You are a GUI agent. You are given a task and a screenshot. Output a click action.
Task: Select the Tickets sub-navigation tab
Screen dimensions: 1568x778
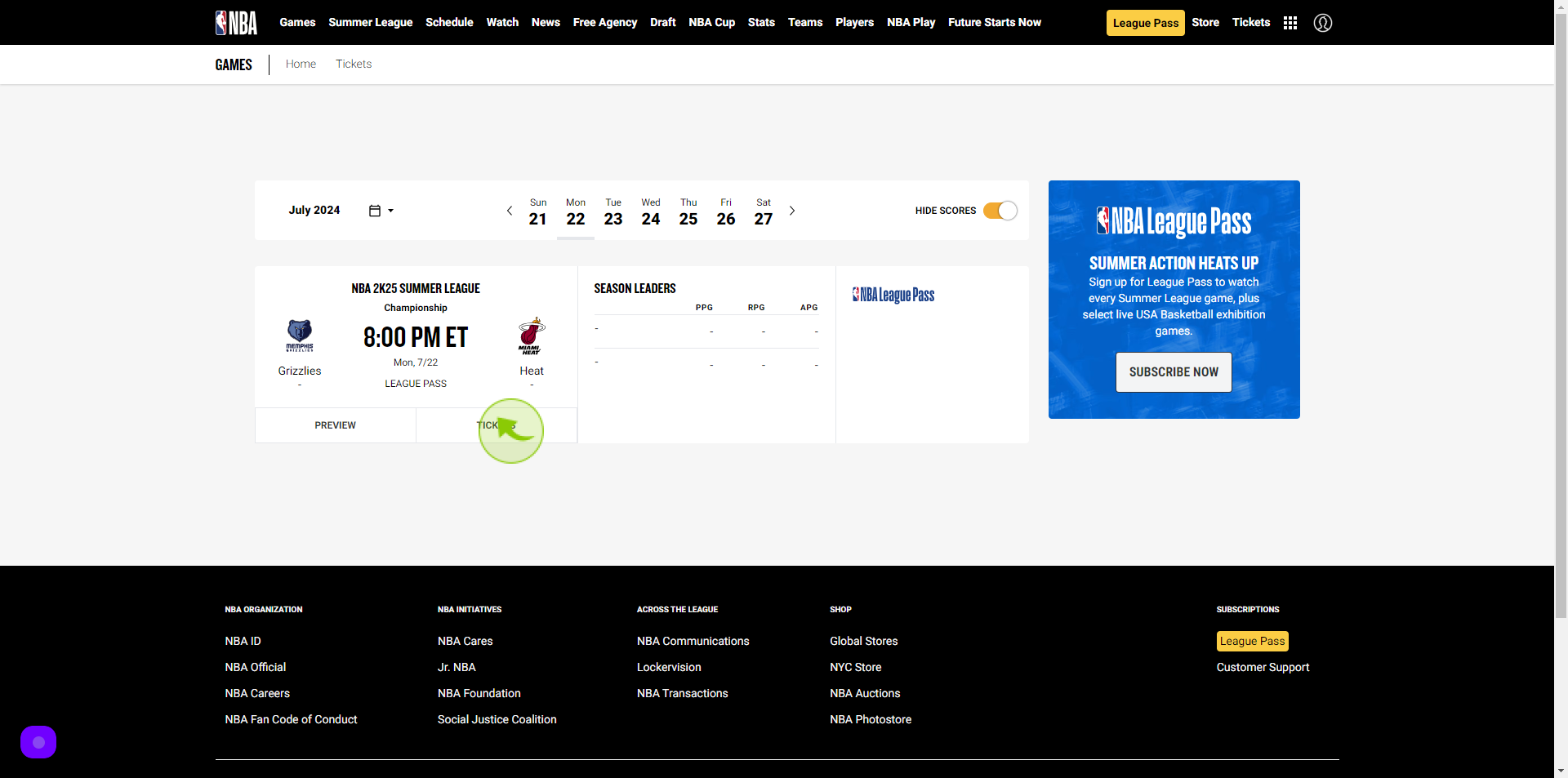(354, 64)
